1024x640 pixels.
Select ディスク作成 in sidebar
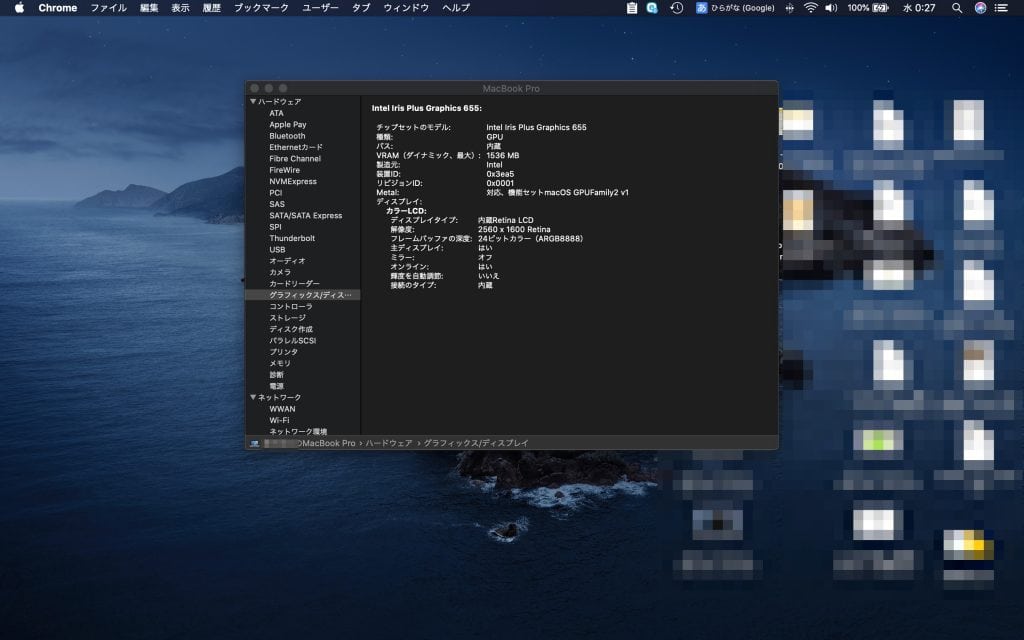coord(291,329)
